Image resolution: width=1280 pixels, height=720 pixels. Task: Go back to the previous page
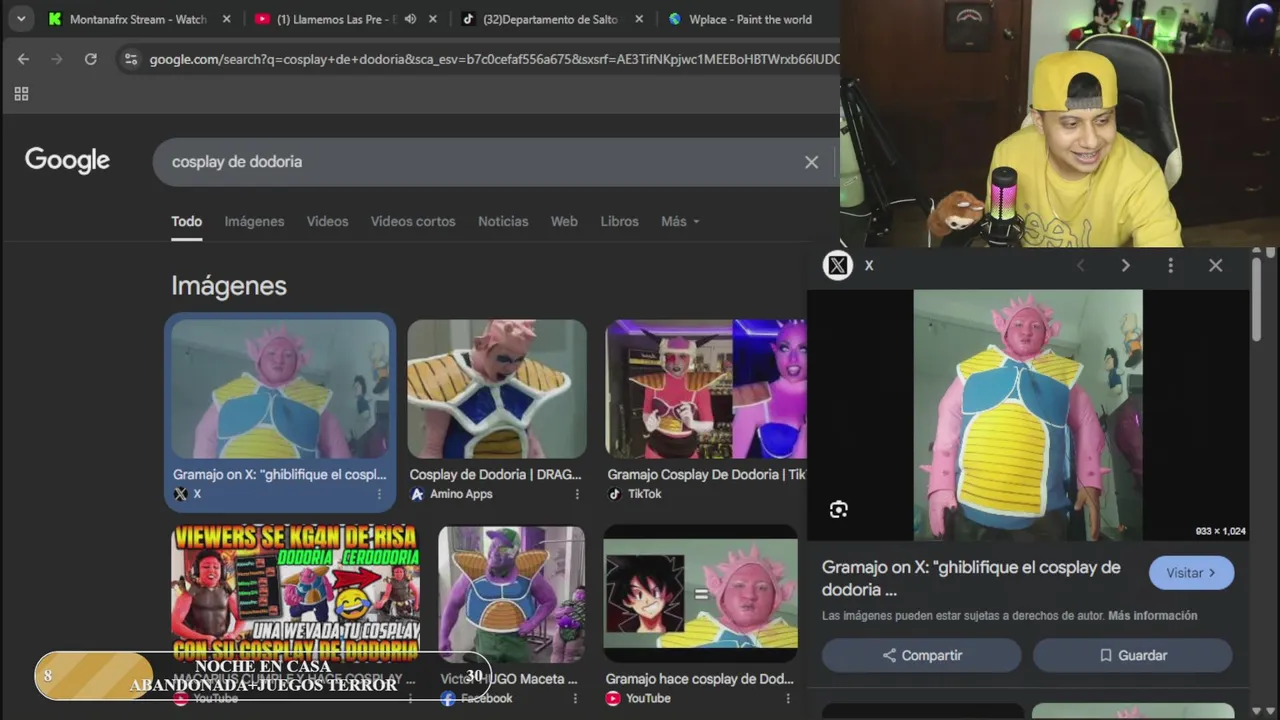tap(23, 59)
